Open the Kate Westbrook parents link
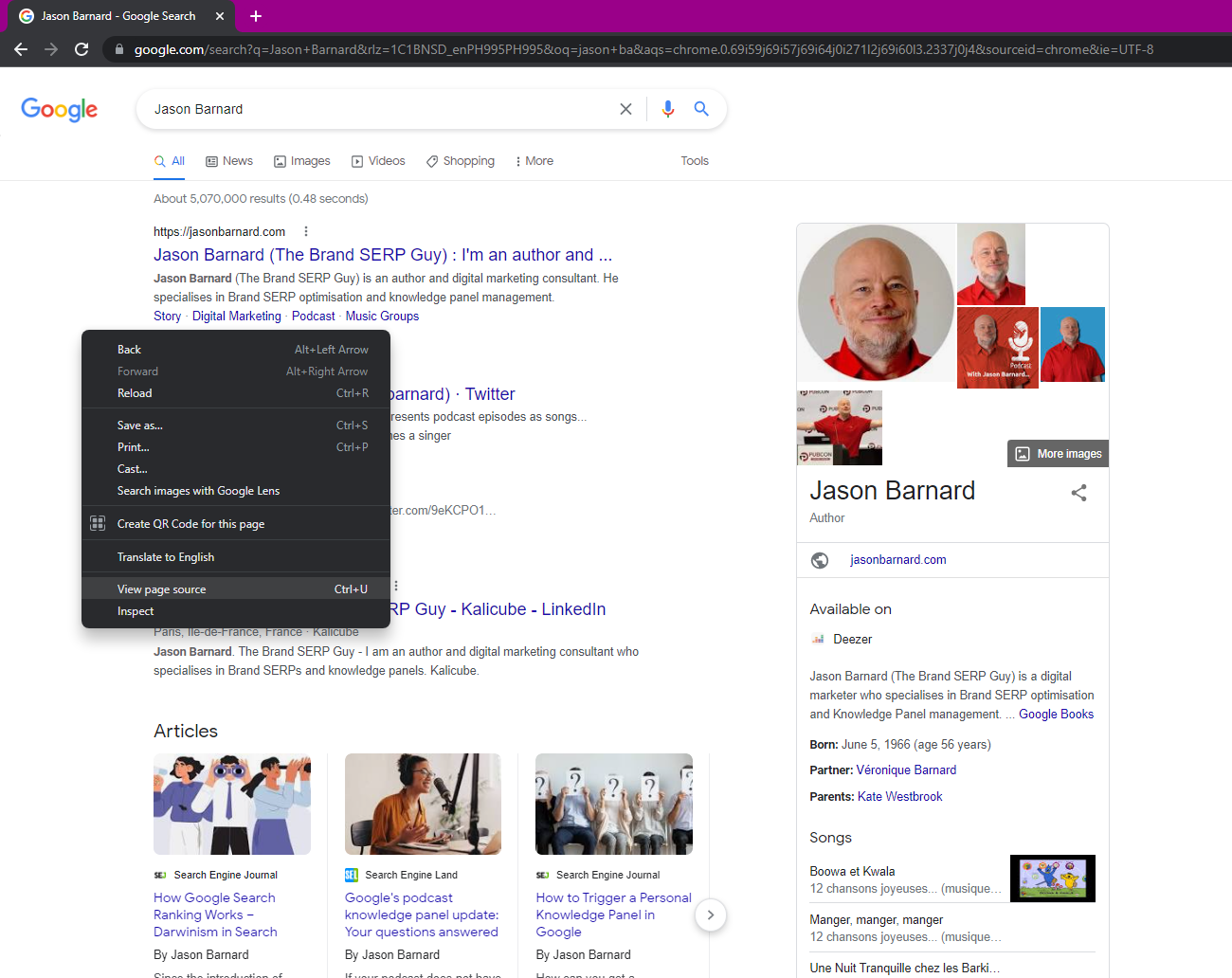1232x978 pixels. (899, 797)
